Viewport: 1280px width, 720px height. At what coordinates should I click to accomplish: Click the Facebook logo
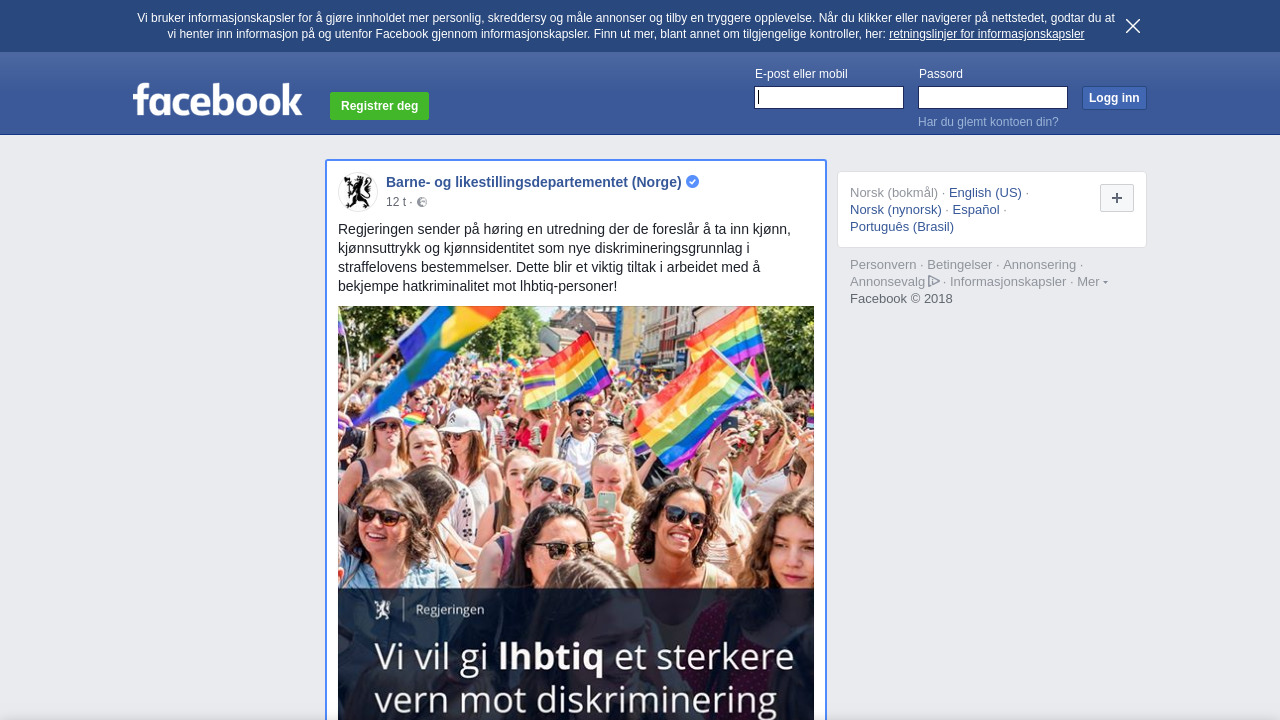point(217,99)
